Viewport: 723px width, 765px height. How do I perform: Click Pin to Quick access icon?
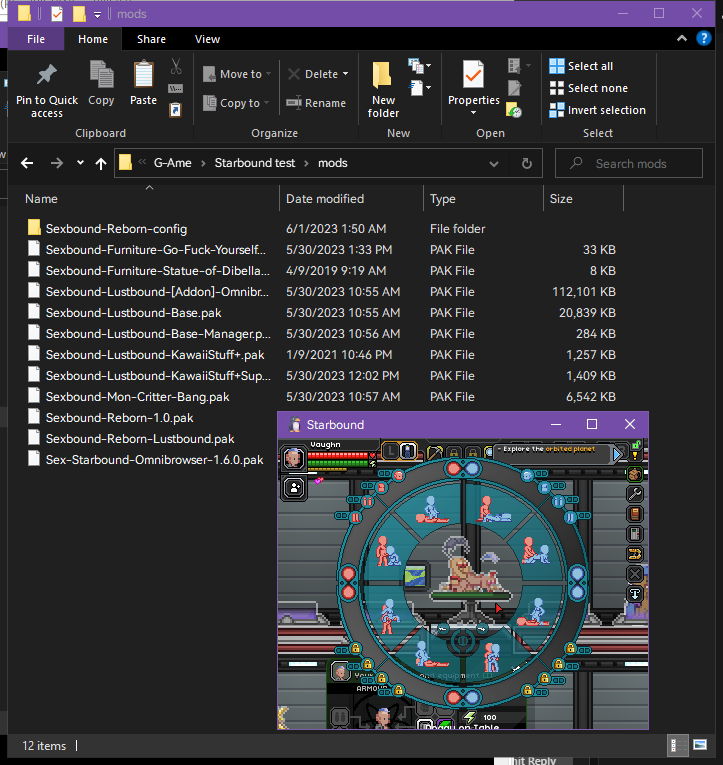(47, 75)
